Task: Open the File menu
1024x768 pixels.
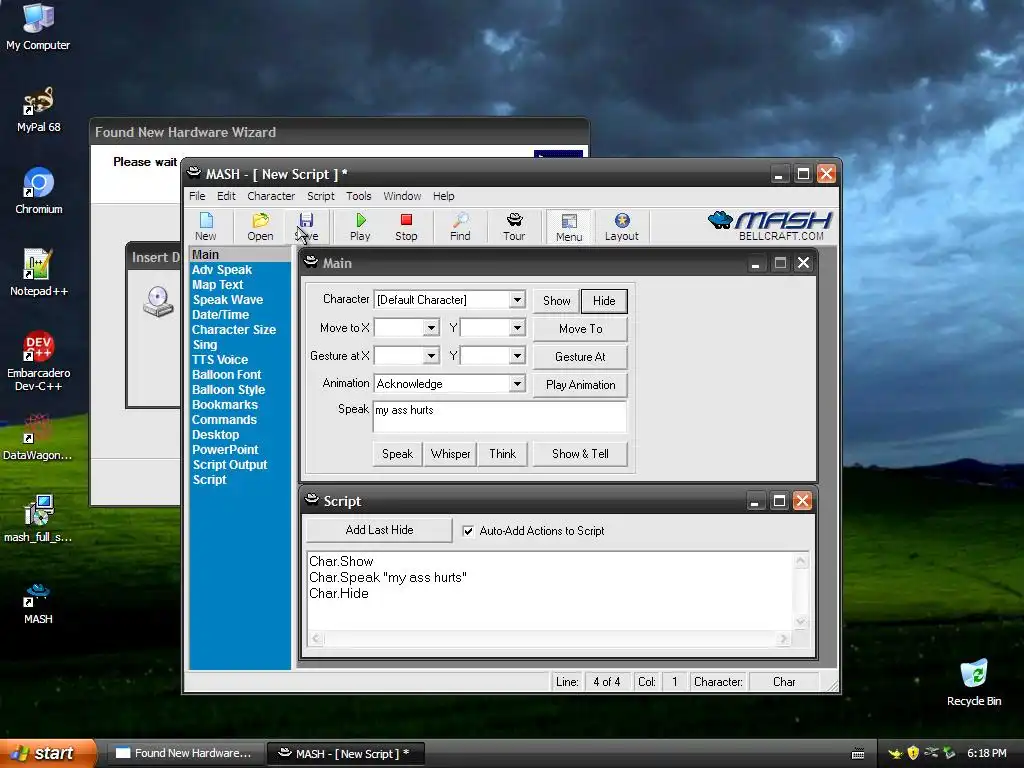Action: click(x=197, y=196)
